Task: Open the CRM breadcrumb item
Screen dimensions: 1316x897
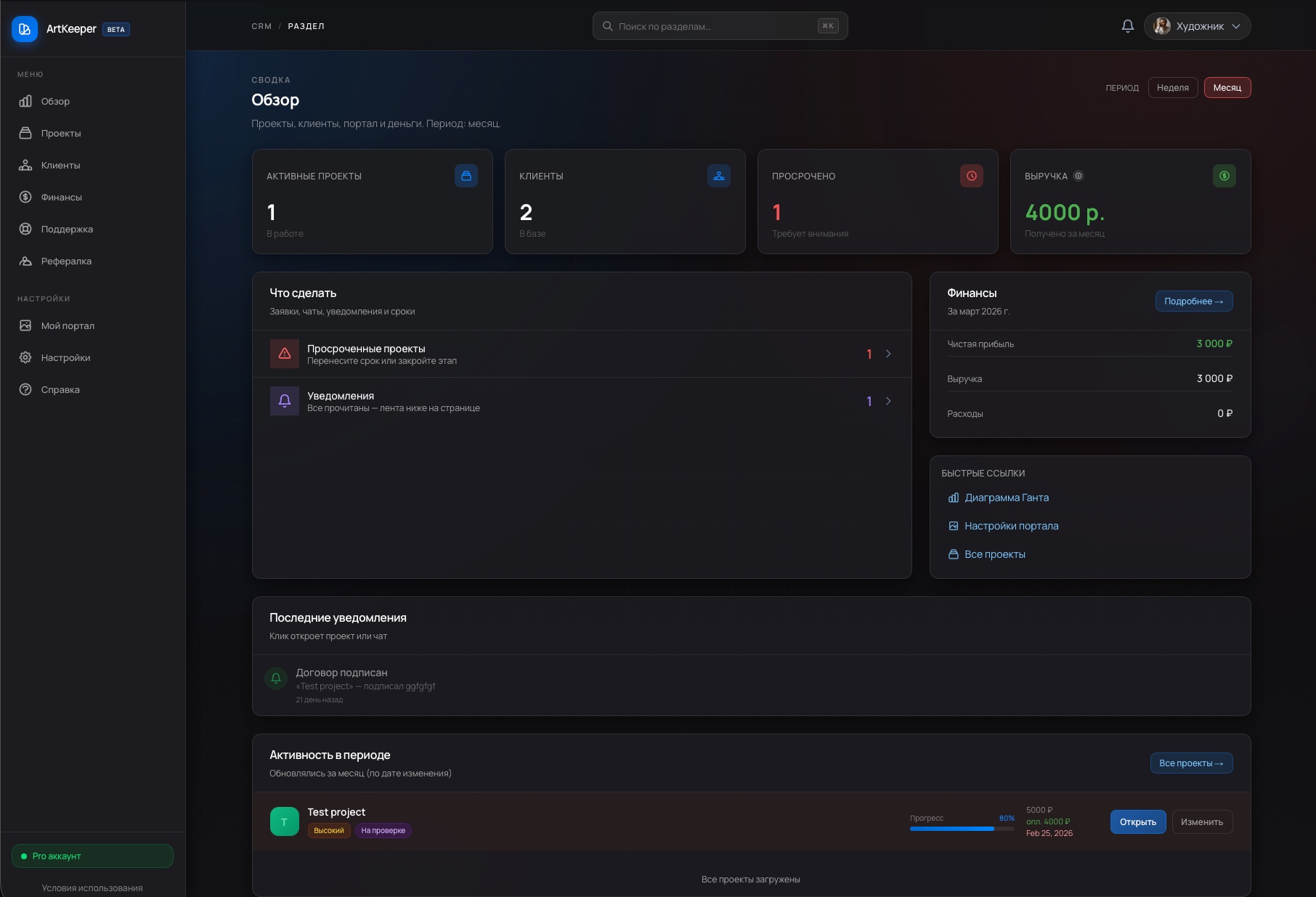Action: 260,25
